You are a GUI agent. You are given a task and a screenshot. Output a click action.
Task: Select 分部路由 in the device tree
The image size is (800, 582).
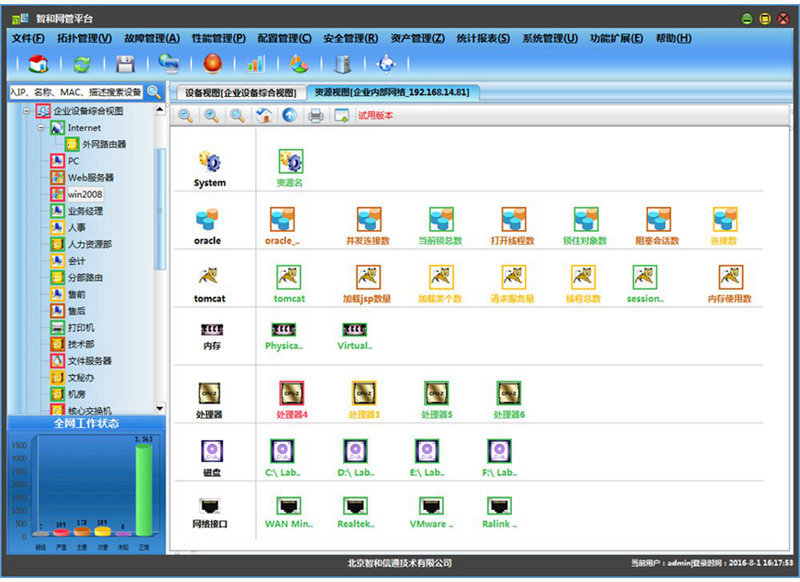pyautogui.click(x=85, y=277)
